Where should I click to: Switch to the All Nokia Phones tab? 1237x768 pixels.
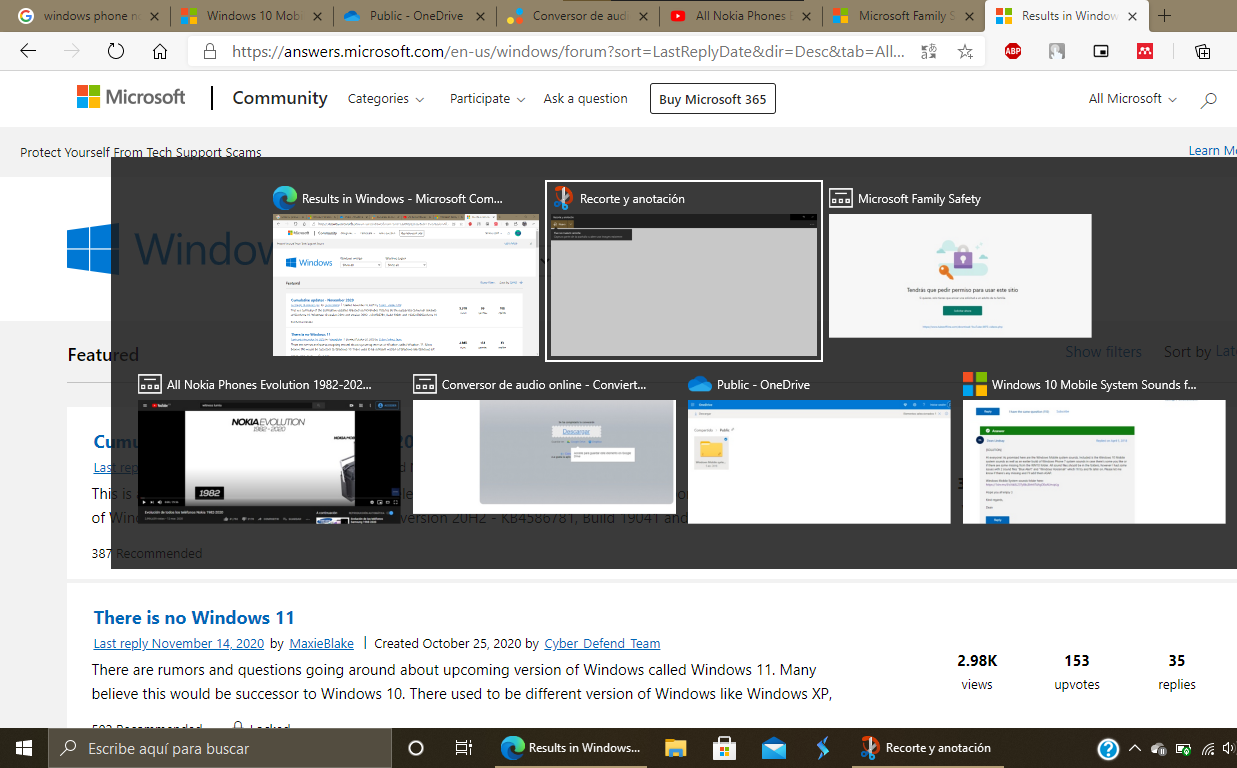point(740,16)
